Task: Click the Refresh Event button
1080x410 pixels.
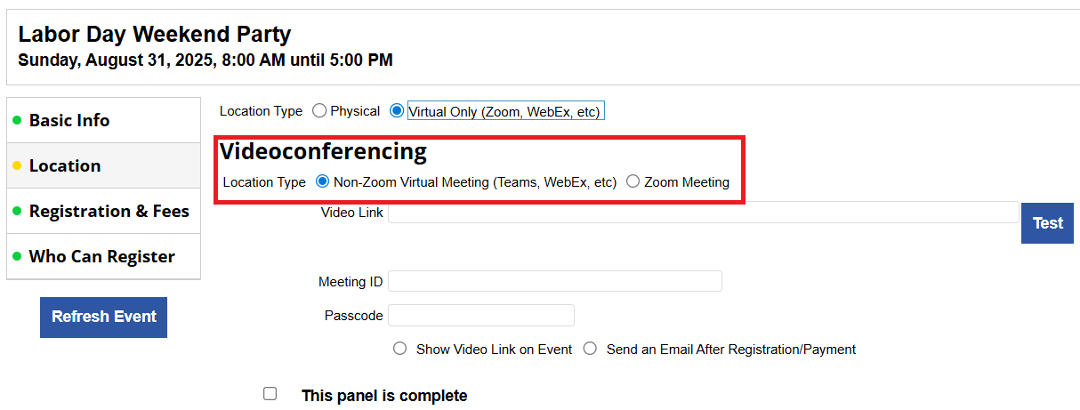Action: coord(103,317)
